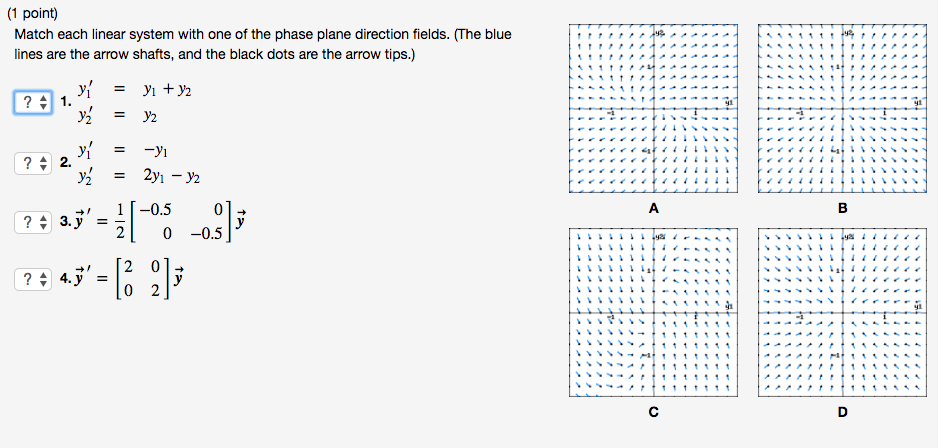Click direction field plot B
The height and width of the screenshot is (448, 938).
point(842,108)
